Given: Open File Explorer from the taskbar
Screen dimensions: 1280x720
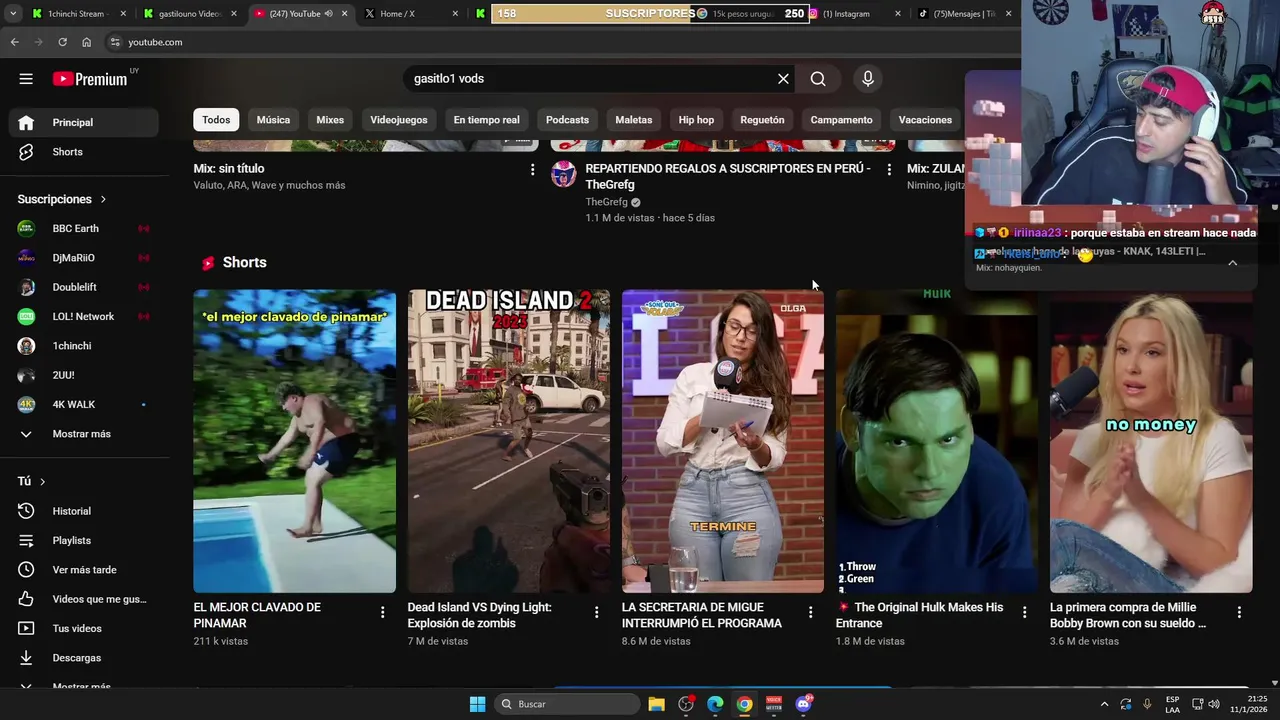Looking at the screenshot, I should point(656,704).
